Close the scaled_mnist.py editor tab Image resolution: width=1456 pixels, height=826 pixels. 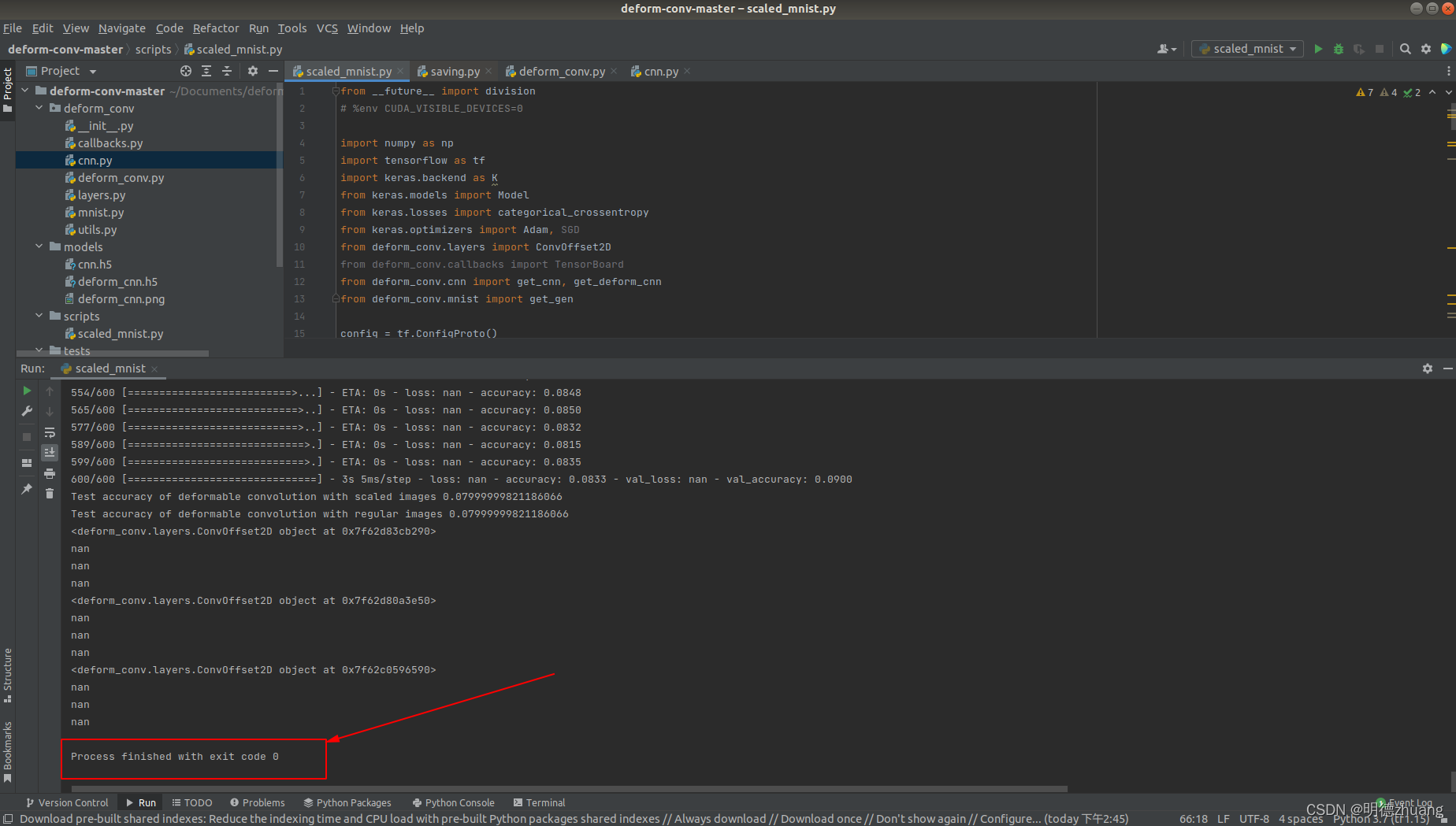[x=400, y=71]
